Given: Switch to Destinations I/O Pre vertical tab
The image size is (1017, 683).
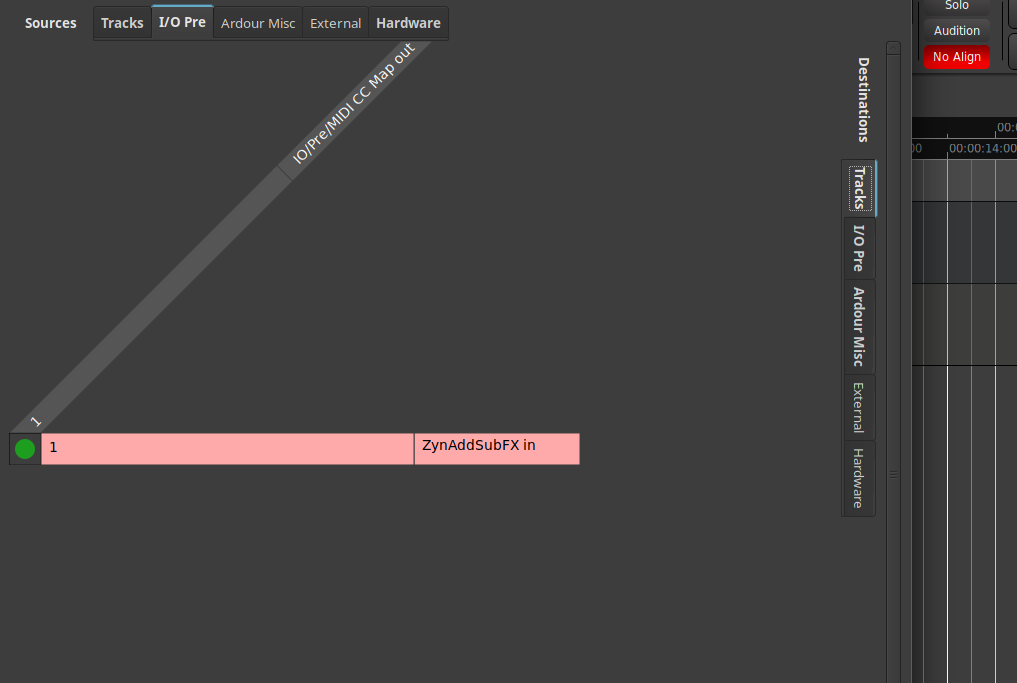Looking at the screenshot, I should click(859, 248).
